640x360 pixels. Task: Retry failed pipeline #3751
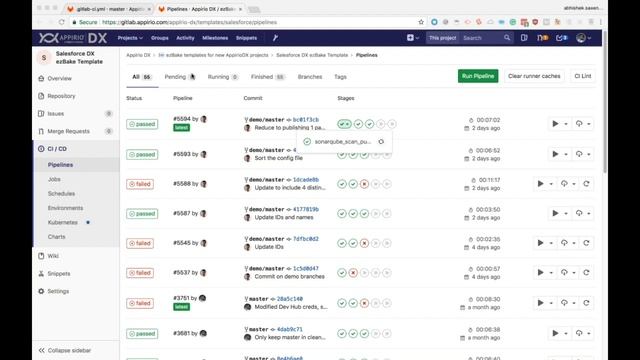(x=587, y=303)
